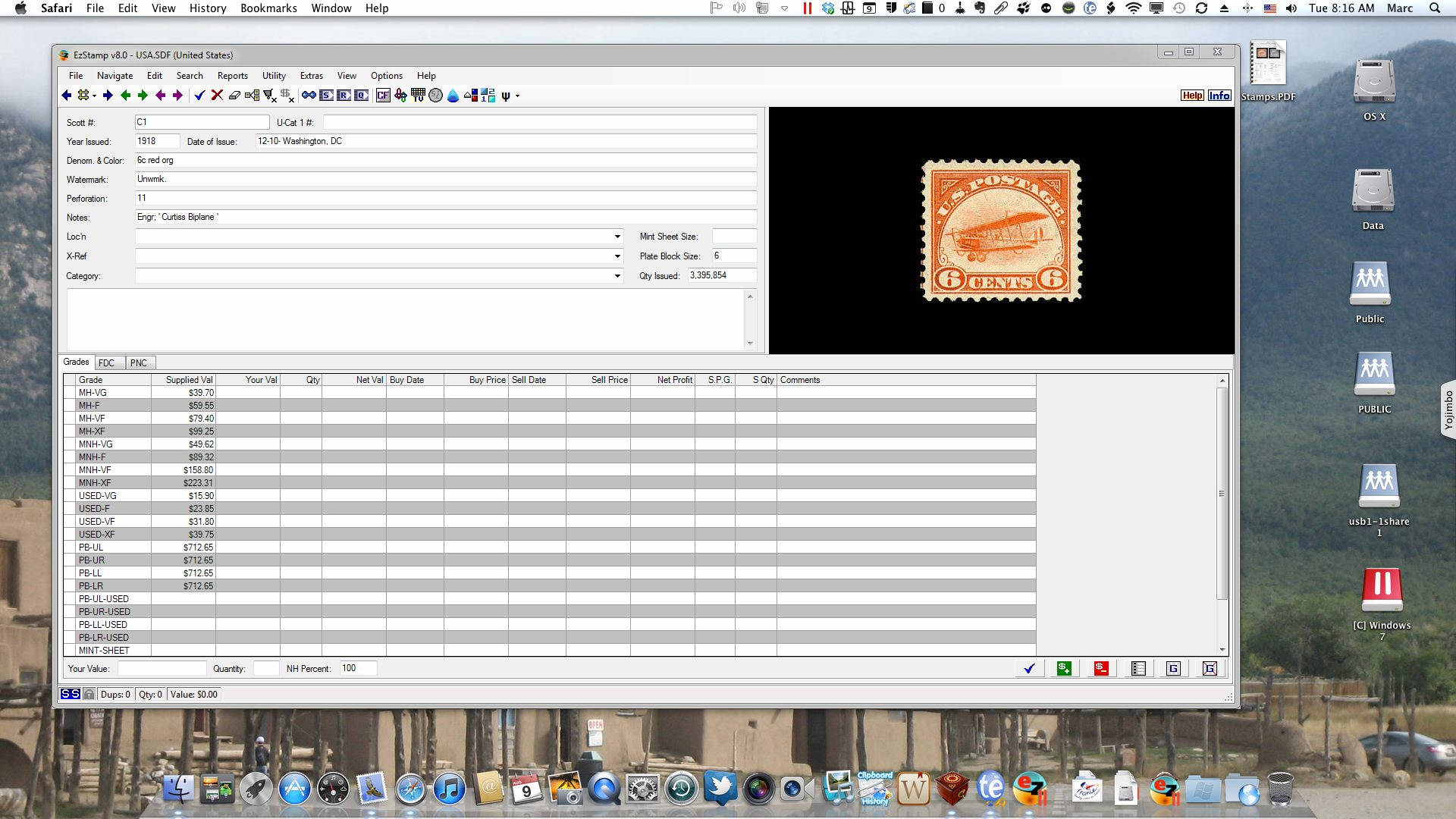Click the grades table scroll down arrow
This screenshot has width=1456, height=819.
tap(1222, 650)
